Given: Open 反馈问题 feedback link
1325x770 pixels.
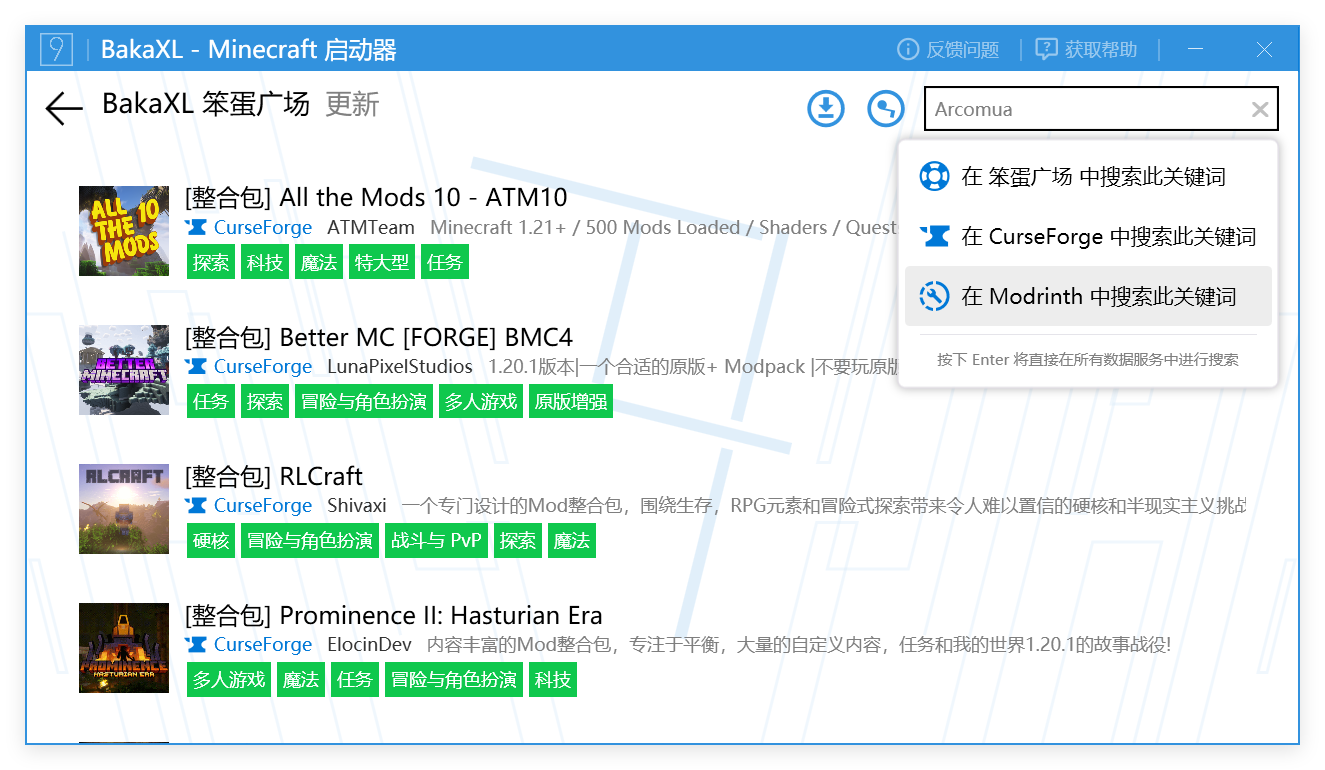Looking at the screenshot, I should pos(949,49).
